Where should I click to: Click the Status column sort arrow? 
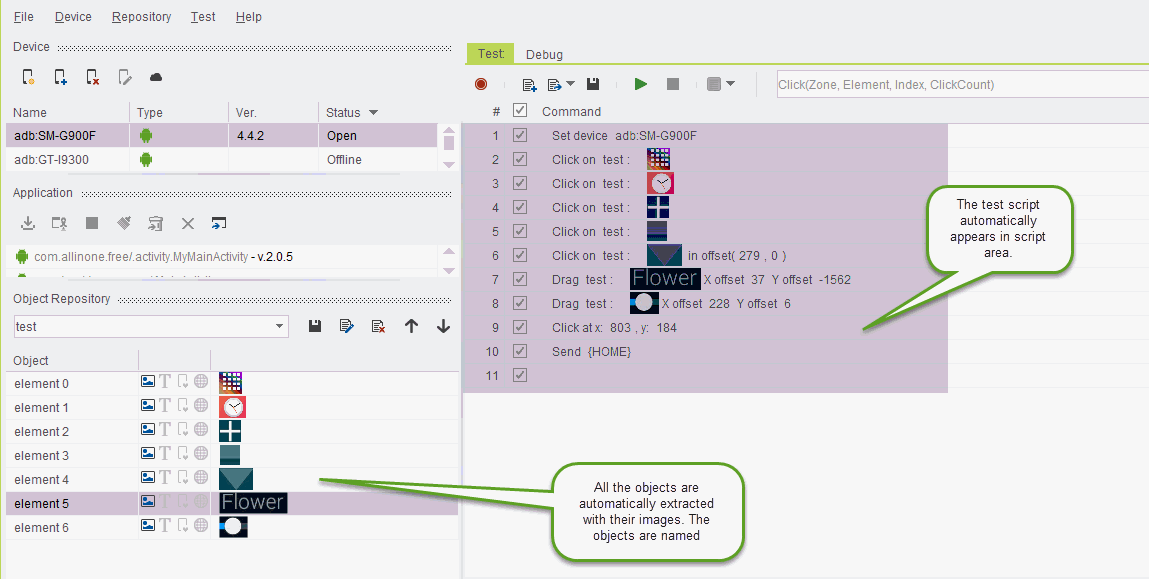click(373, 113)
